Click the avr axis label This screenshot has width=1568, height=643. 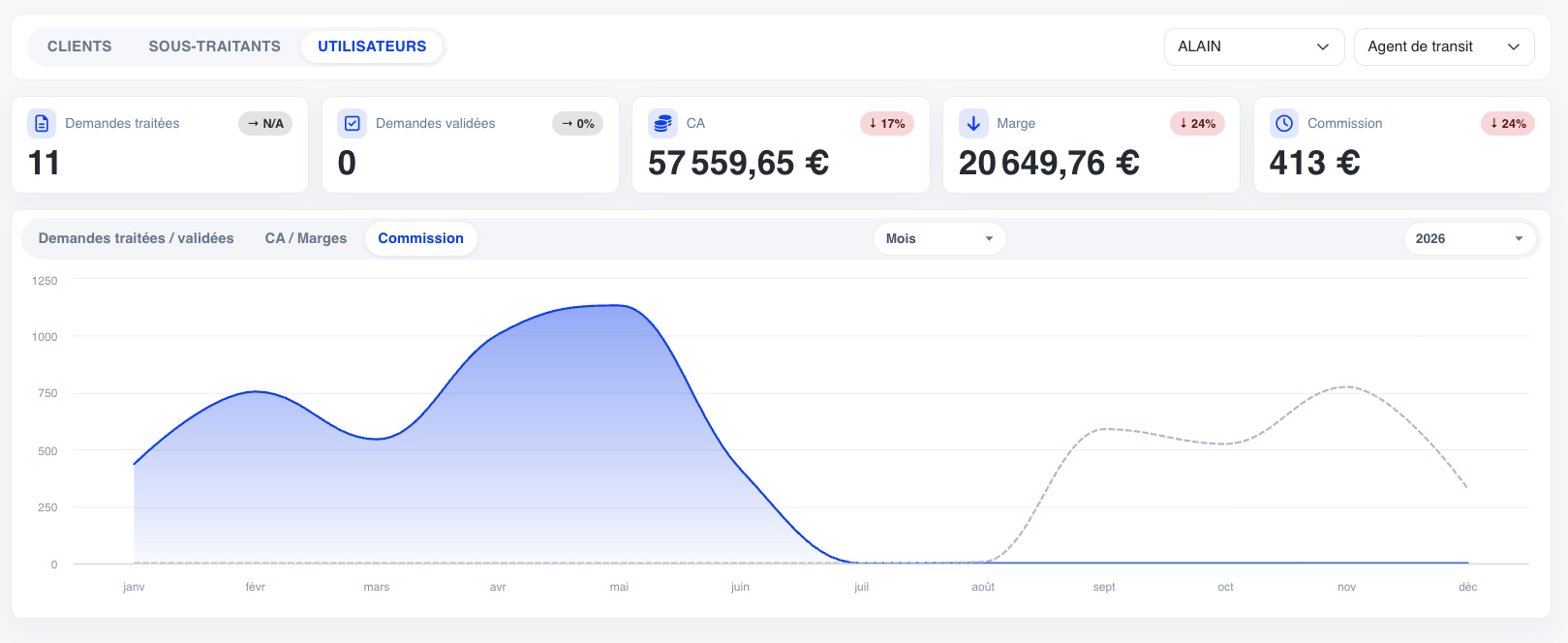[x=498, y=587]
